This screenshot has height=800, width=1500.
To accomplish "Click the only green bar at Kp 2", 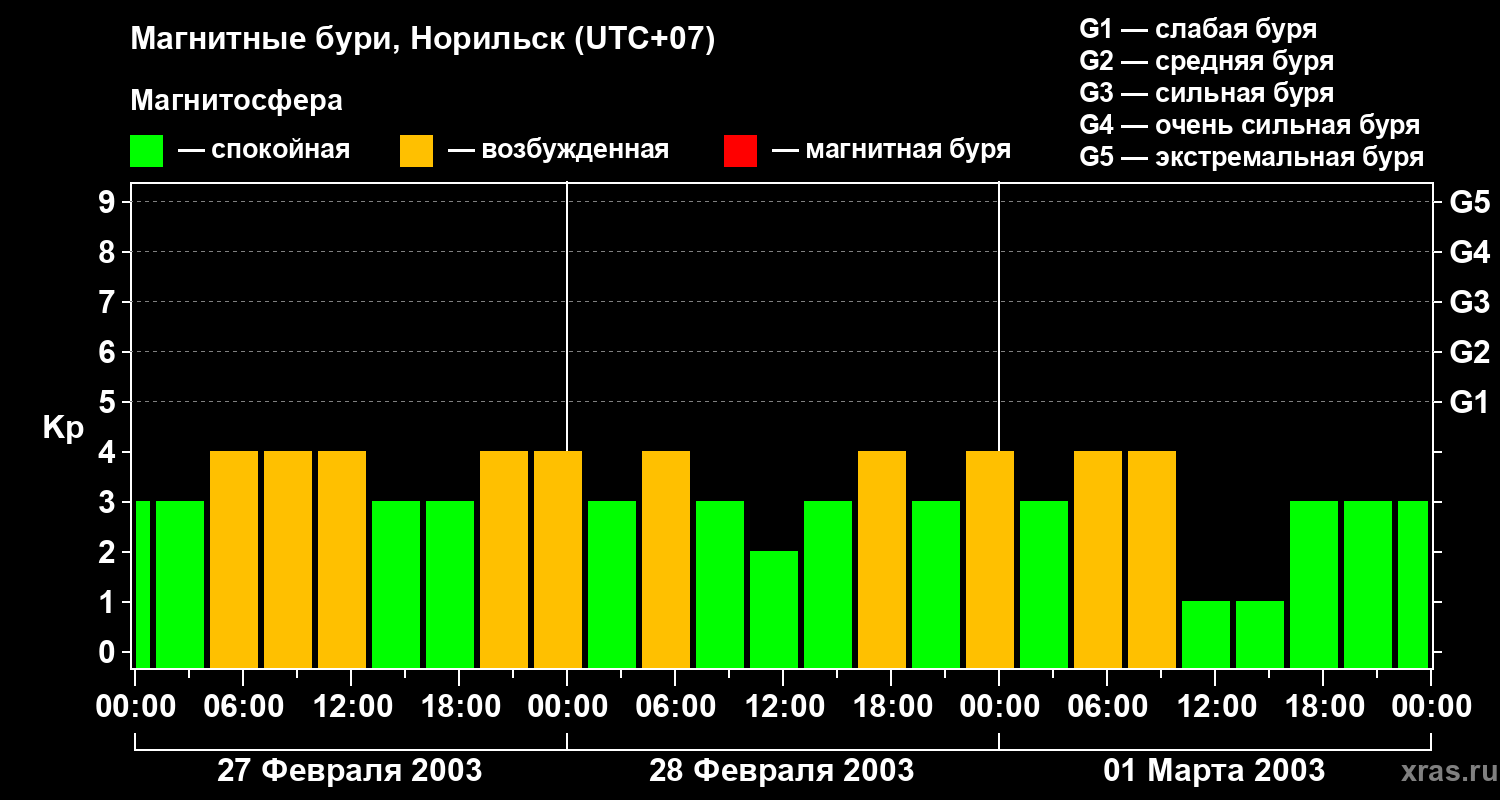I will tap(774, 608).
